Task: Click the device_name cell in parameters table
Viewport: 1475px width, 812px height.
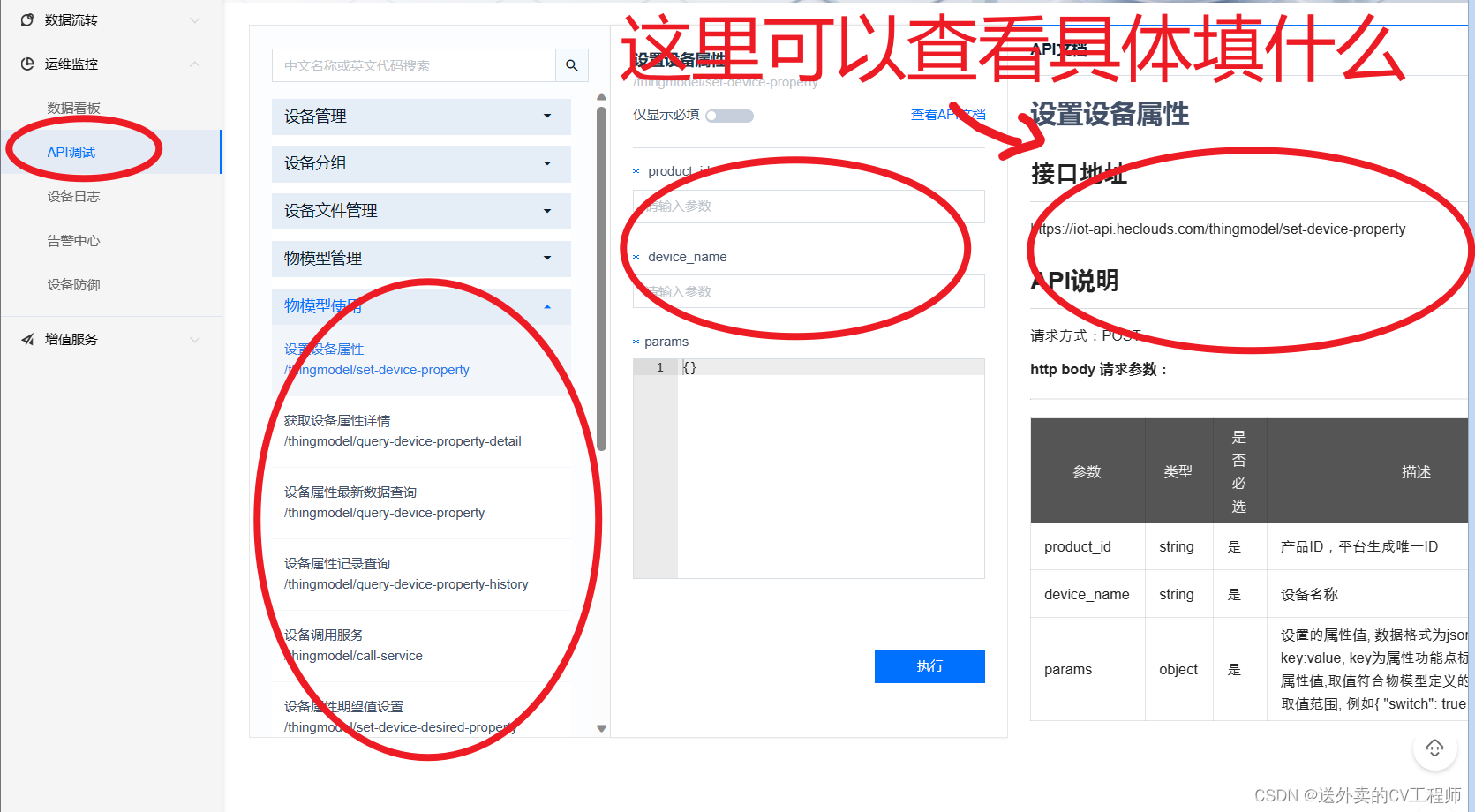Action: pos(1087,594)
